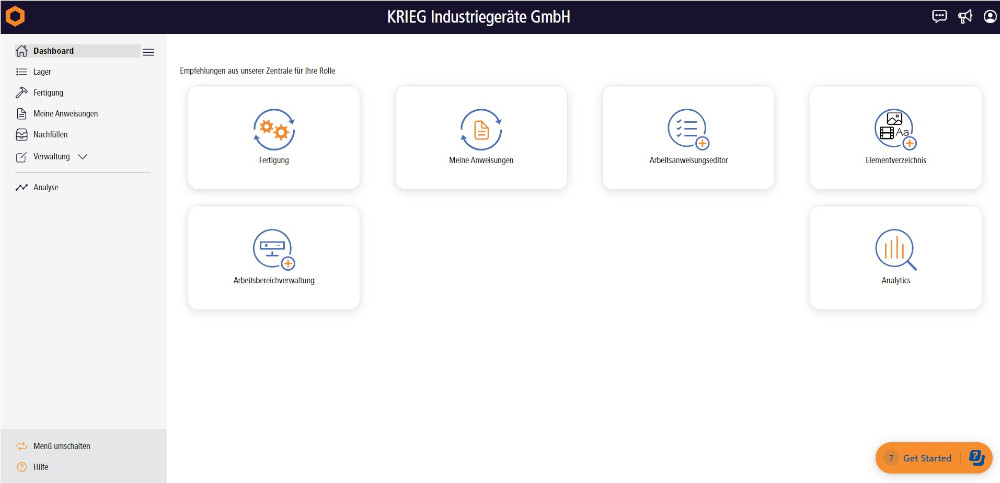This screenshot has width=1000, height=483.
Task: Open the Elementverzeichnis media tile icon
Action: pyautogui.click(x=895, y=129)
